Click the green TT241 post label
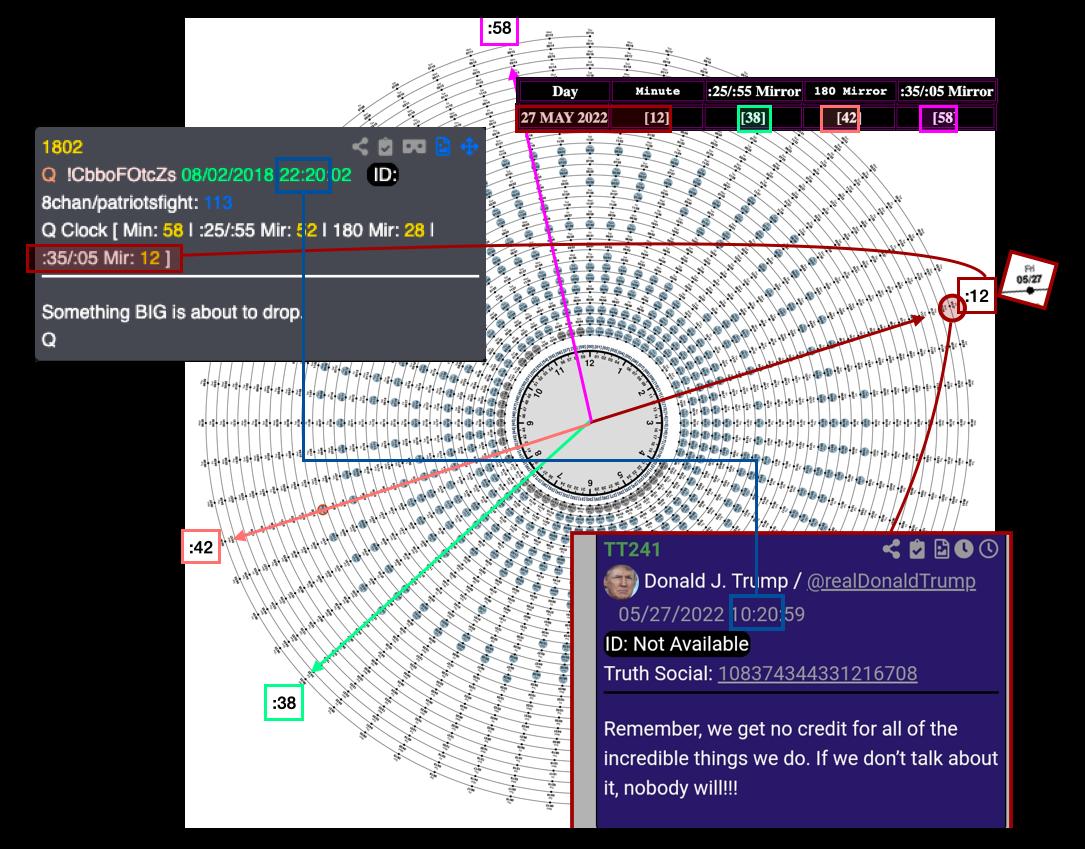The image size is (1085, 849). click(632, 549)
